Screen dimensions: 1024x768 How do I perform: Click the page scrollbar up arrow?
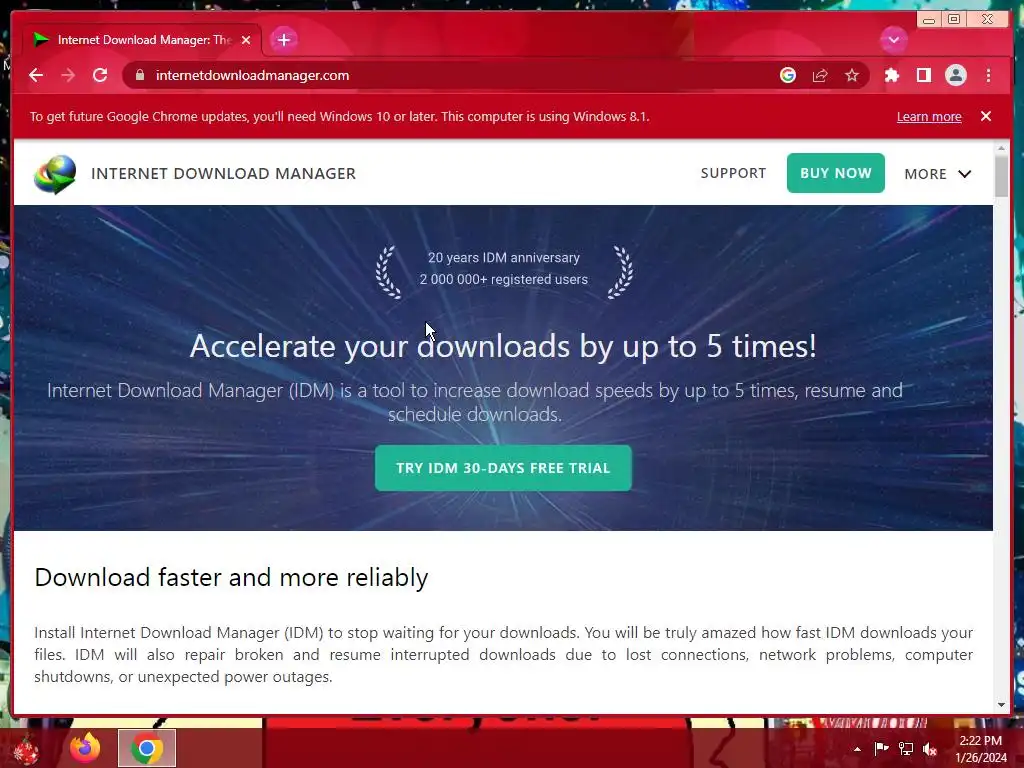coord(1001,148)
